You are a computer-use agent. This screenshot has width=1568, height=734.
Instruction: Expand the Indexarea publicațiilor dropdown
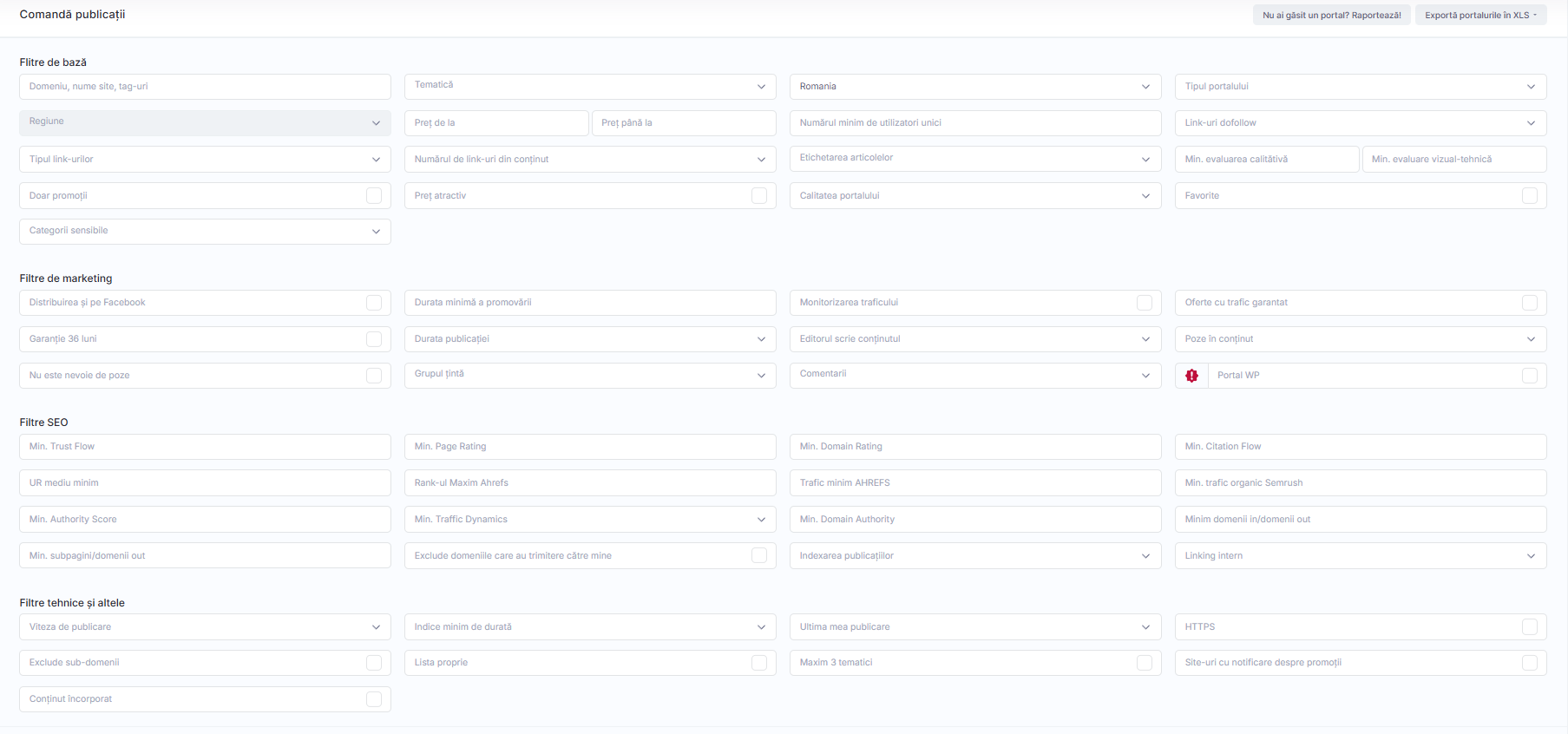coord(975,555)
